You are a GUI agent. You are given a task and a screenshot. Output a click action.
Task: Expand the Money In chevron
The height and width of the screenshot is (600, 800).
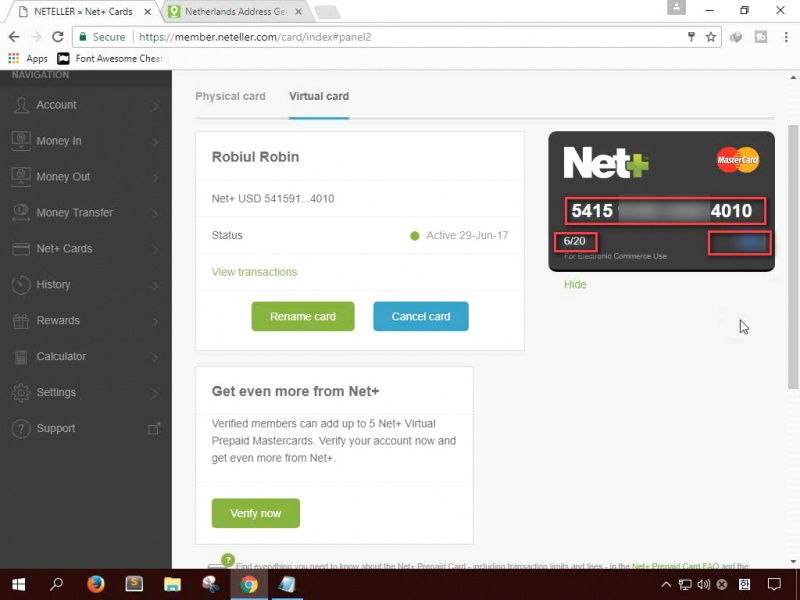tap(155, 141)
